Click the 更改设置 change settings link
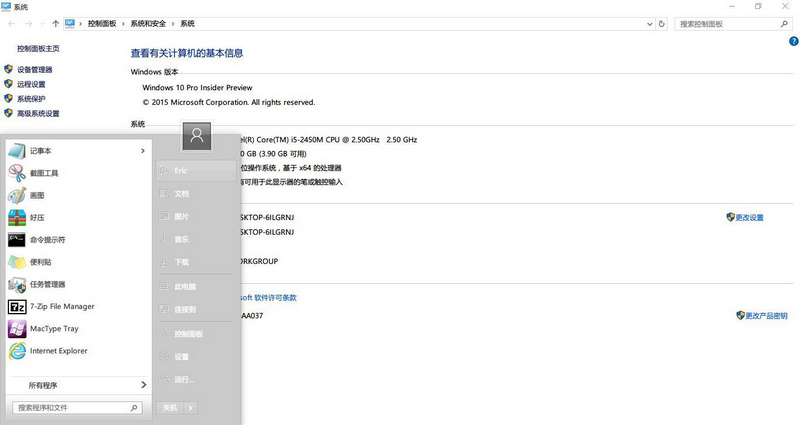The width and height of the screenshot is (800, 425). [x=749, y=217]
